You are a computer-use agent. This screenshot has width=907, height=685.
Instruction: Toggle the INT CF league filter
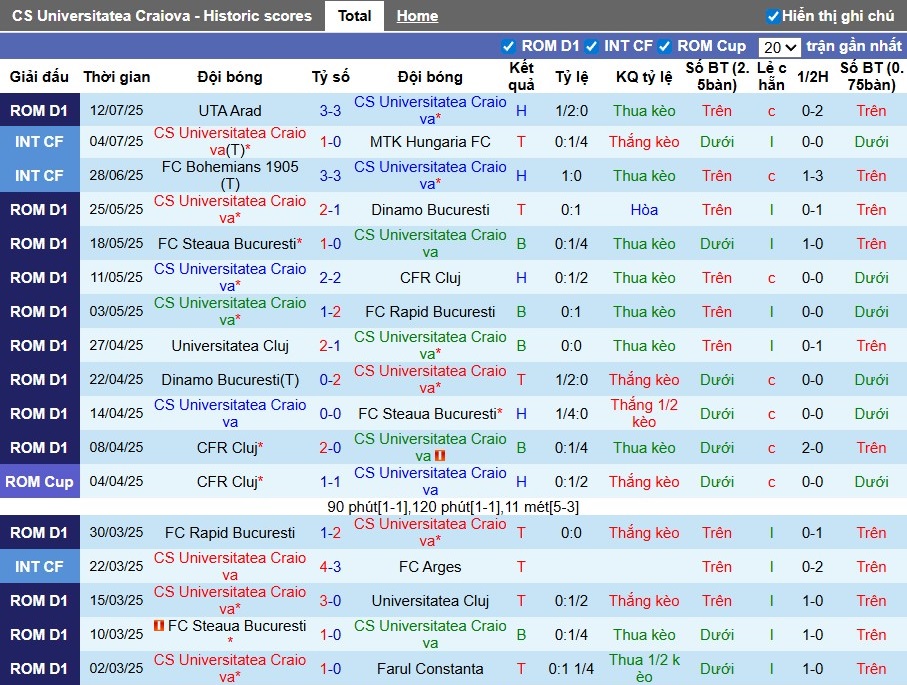click(591, 46)
